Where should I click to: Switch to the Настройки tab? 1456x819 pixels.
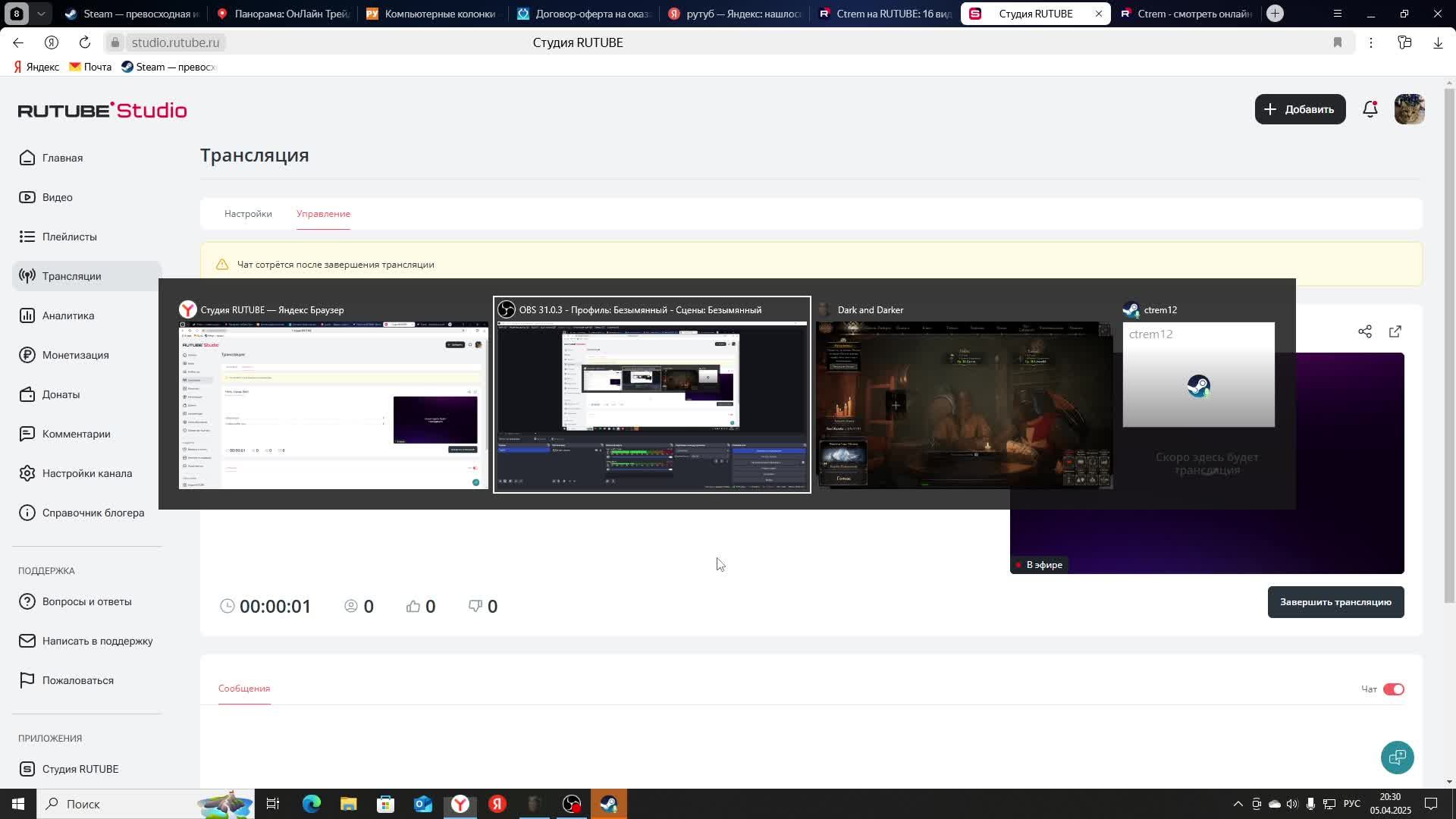[x=248, y=214]
